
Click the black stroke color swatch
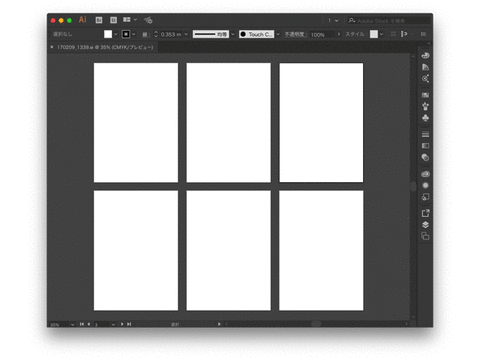coord(126,34)
